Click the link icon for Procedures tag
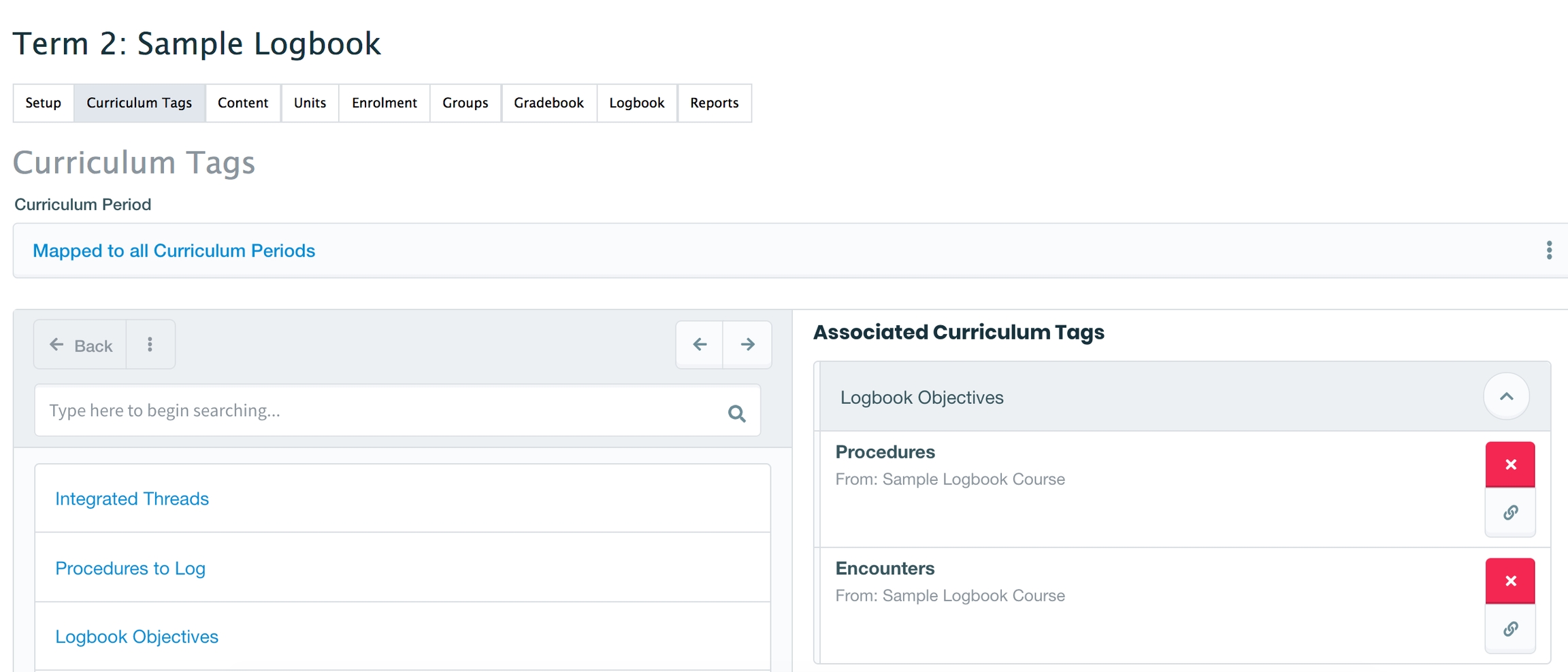 1509,512
